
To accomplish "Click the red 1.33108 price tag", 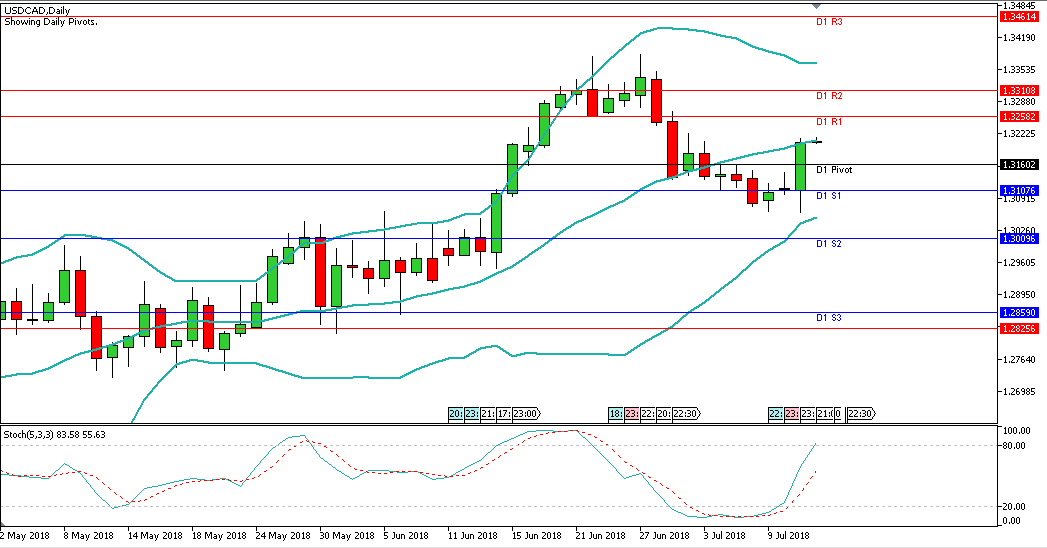I will [1021, 90].
